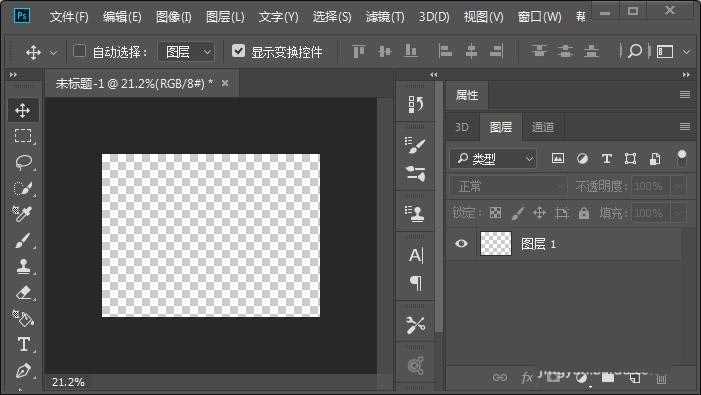
Task: Open the 文件(F) menu
Action: click(69, 17)
